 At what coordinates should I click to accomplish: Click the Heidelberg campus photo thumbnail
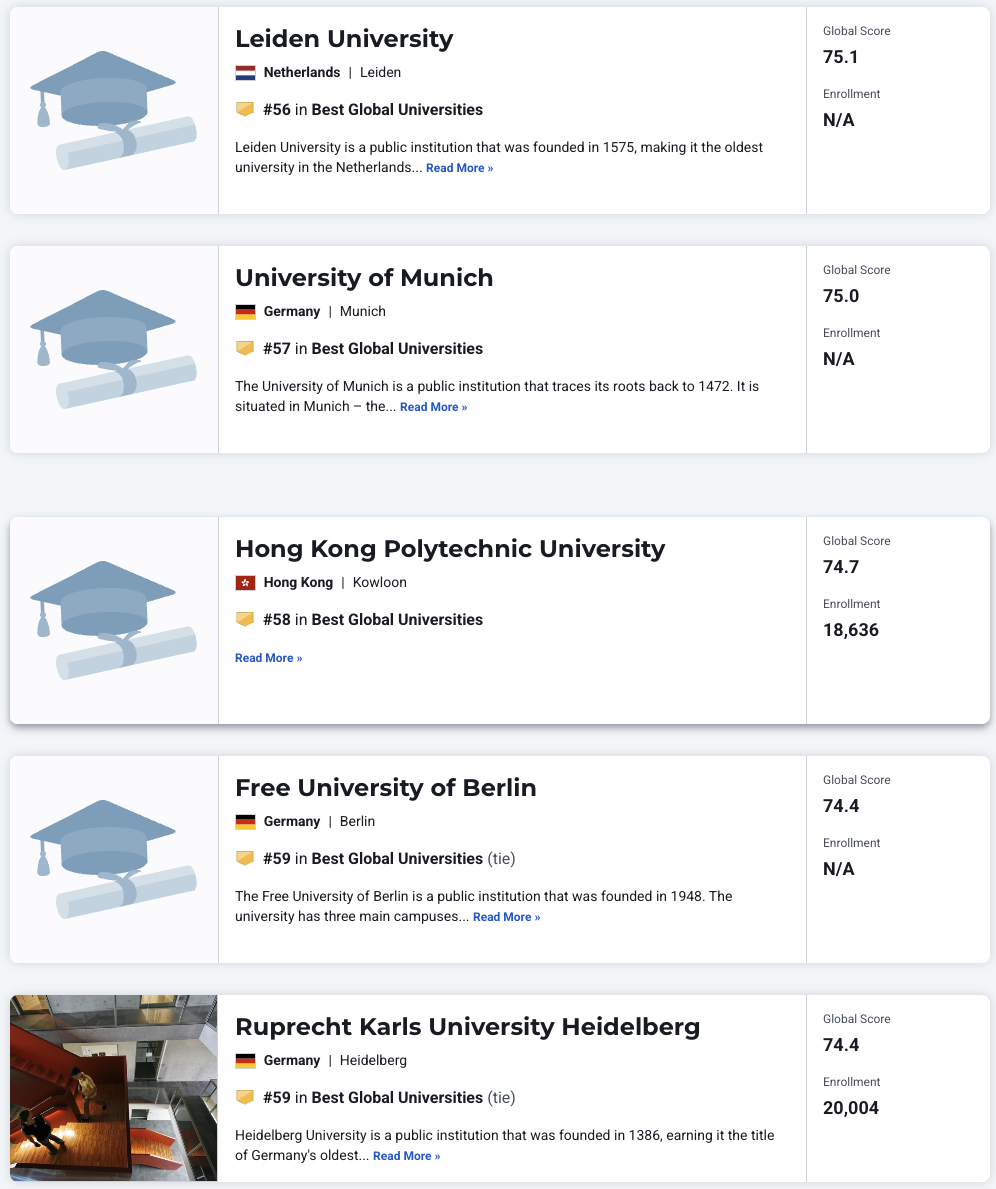pyautogui.click(x=114, y=1088)
